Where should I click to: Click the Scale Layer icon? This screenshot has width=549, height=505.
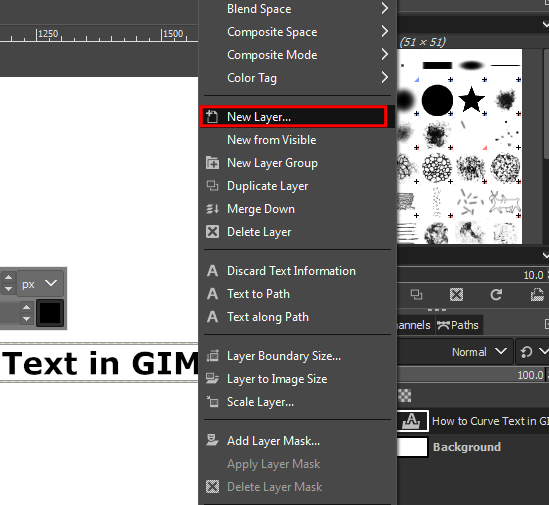[212, 402]
